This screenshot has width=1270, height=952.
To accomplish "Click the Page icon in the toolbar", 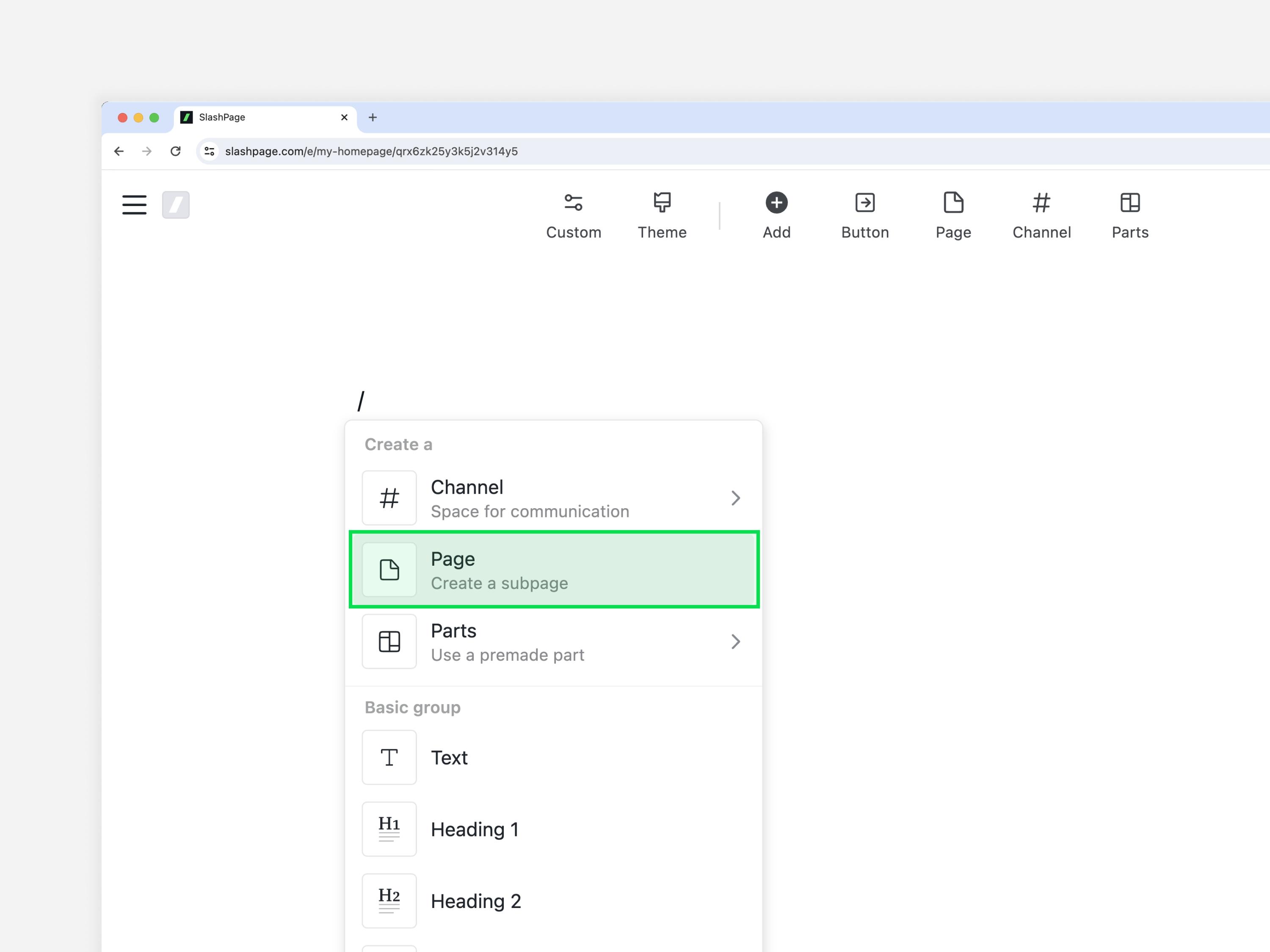I will point(952,202).
